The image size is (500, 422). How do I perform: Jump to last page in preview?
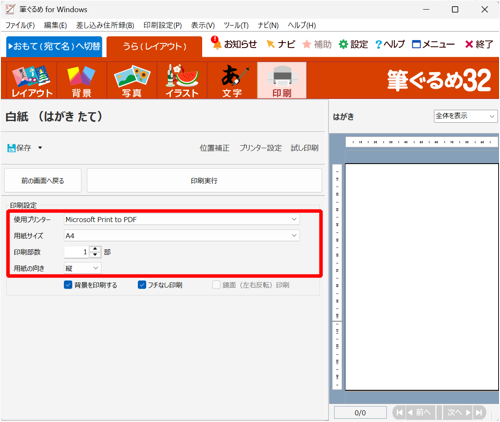point(479,413)
